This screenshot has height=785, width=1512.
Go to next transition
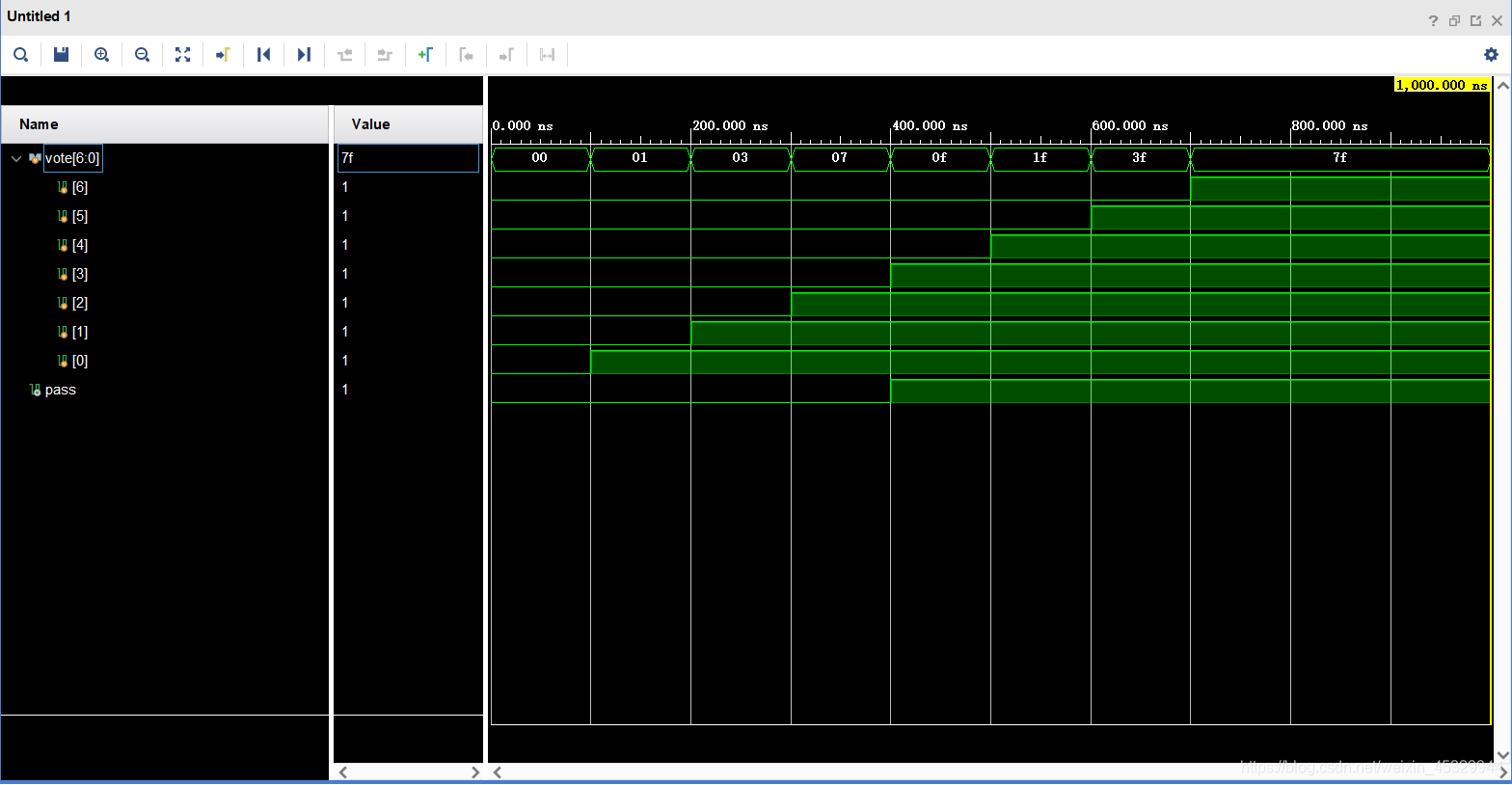[385, 55]
